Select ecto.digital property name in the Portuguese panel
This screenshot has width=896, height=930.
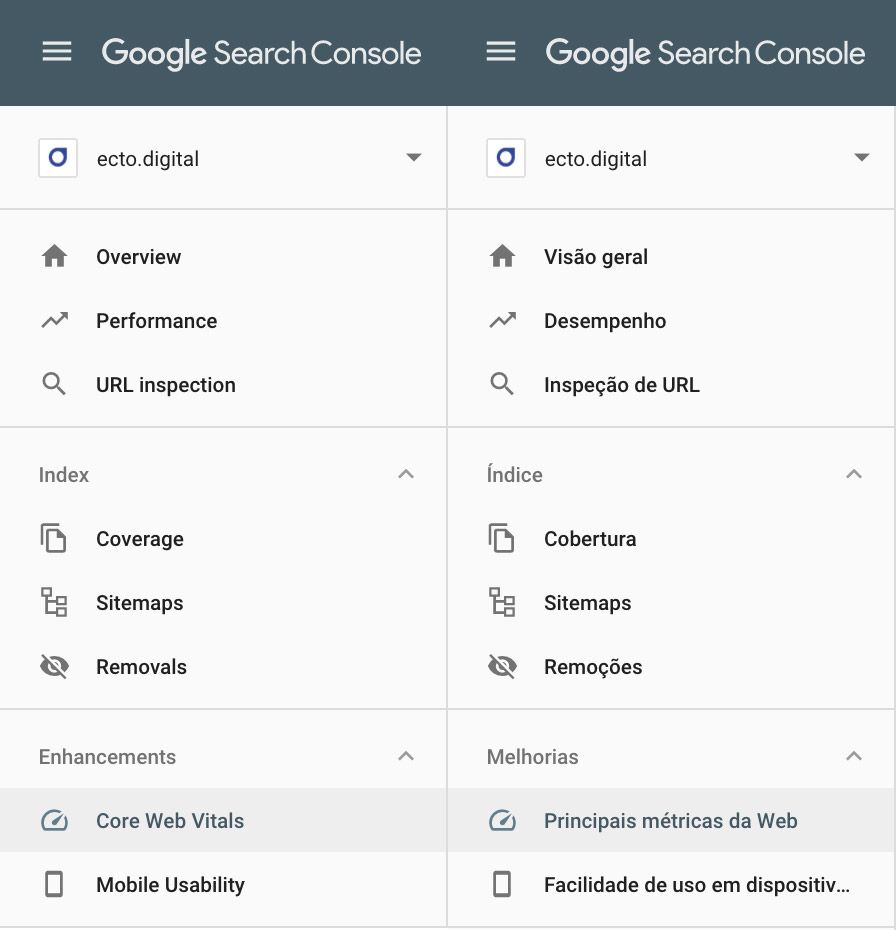[x=595, y=159]
